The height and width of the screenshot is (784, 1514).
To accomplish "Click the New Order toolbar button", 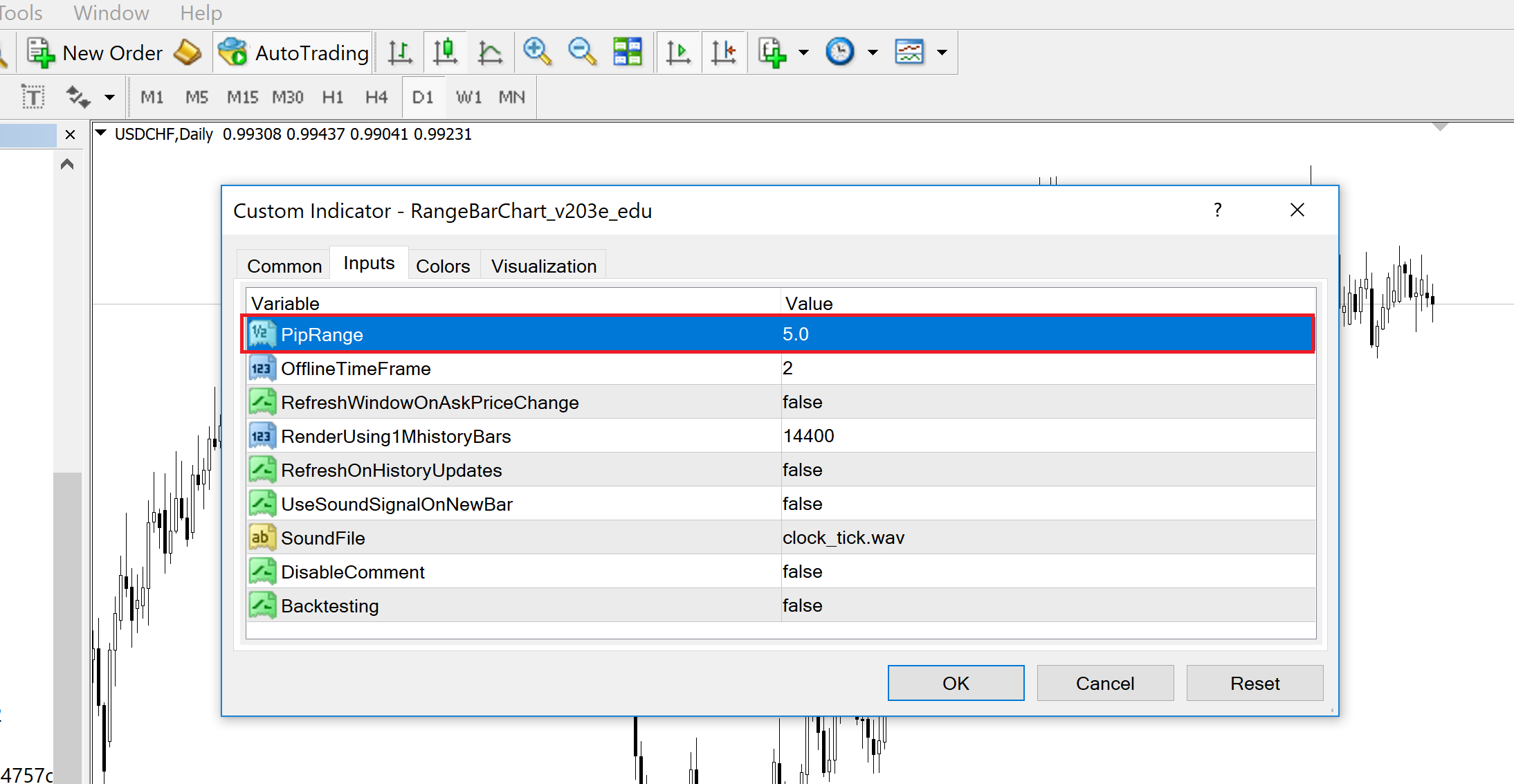I will (x=95, y=53).
